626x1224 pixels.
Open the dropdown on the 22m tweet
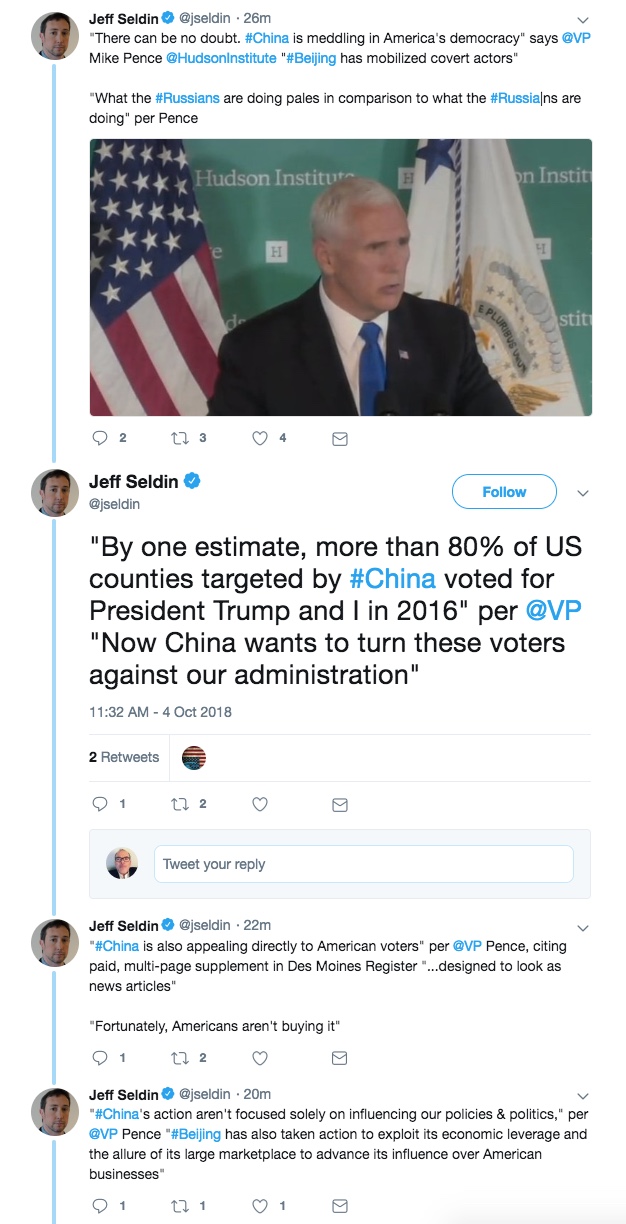(x=584, y=927)
